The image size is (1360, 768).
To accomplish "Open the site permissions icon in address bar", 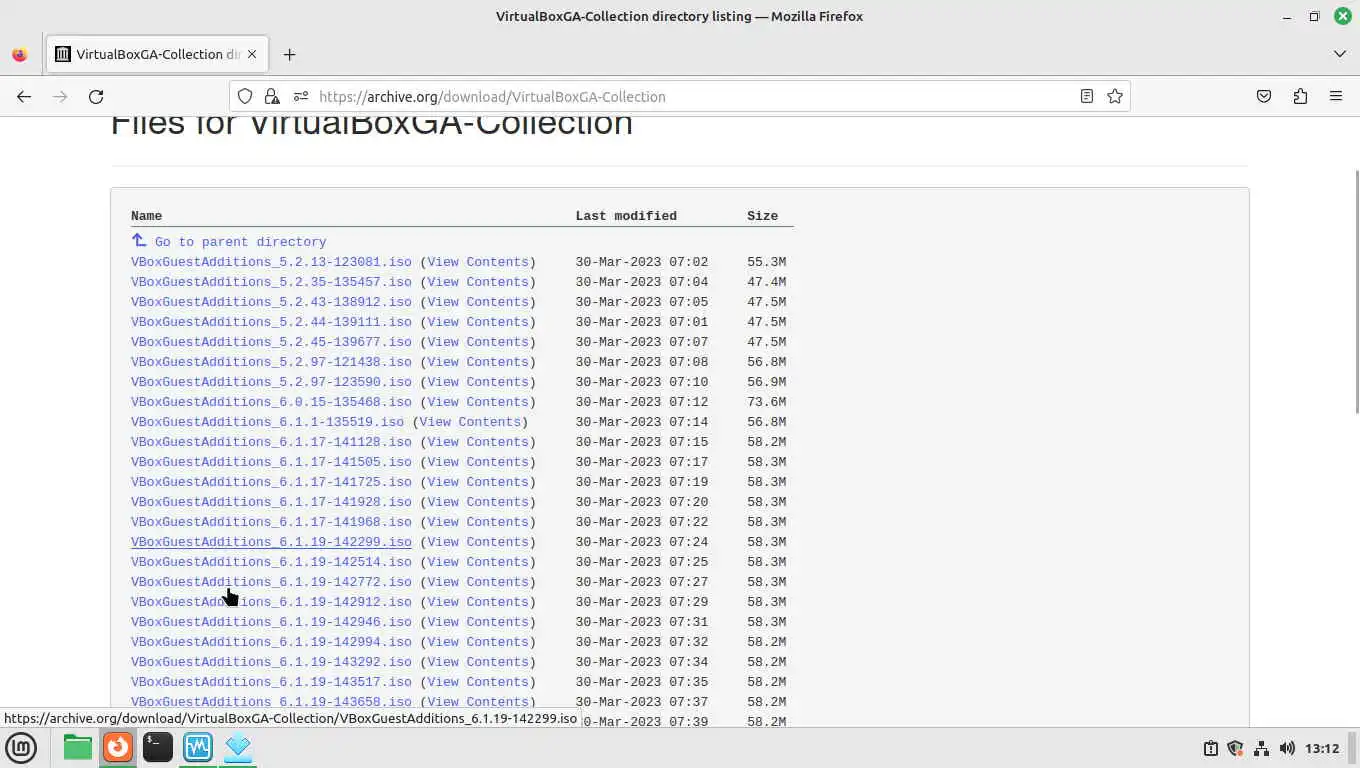I will coord(300,96).
